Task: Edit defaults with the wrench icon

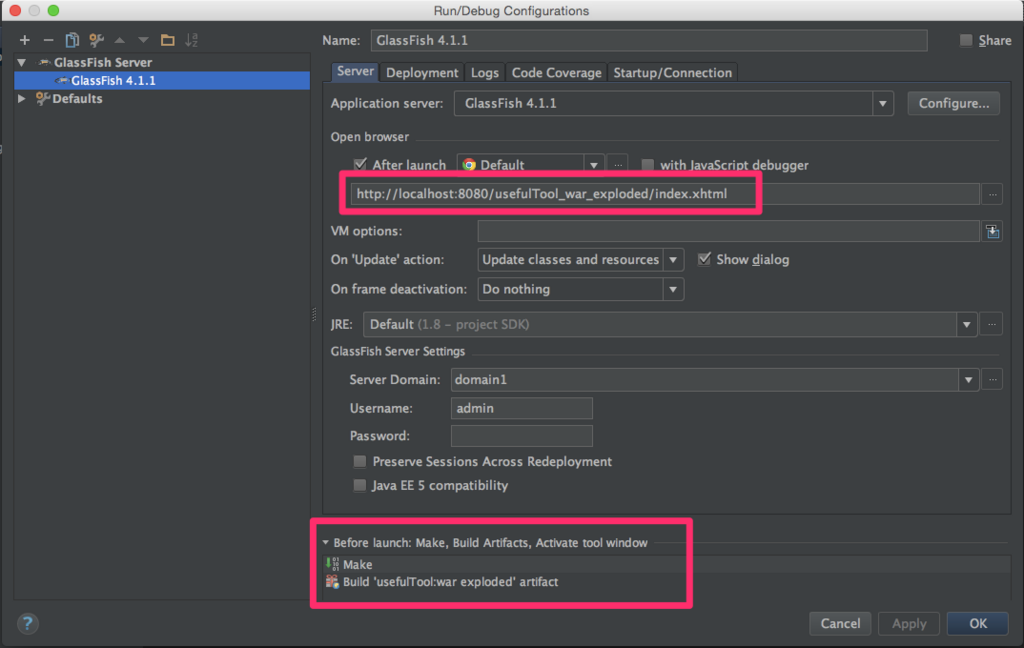Action: tap(97, 40)
